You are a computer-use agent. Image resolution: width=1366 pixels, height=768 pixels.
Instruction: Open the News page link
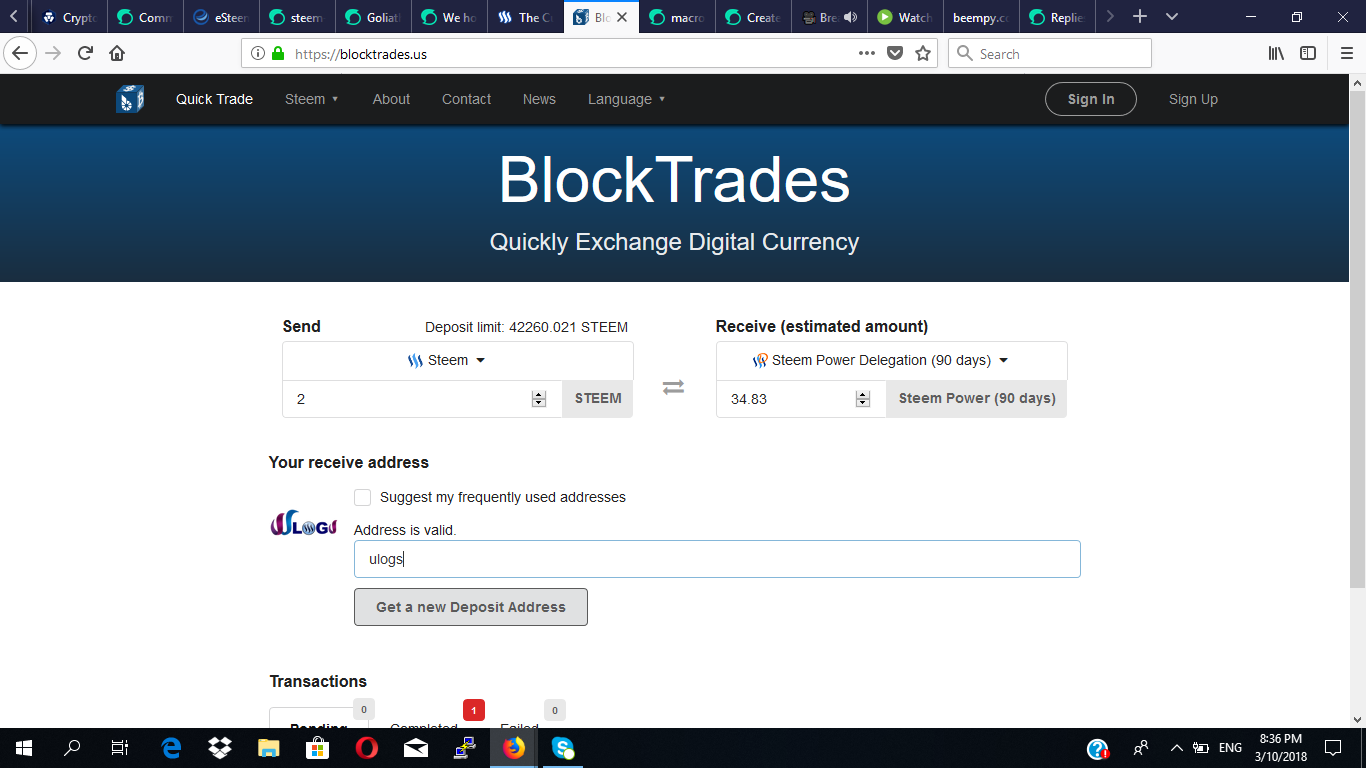coord(539,99)
